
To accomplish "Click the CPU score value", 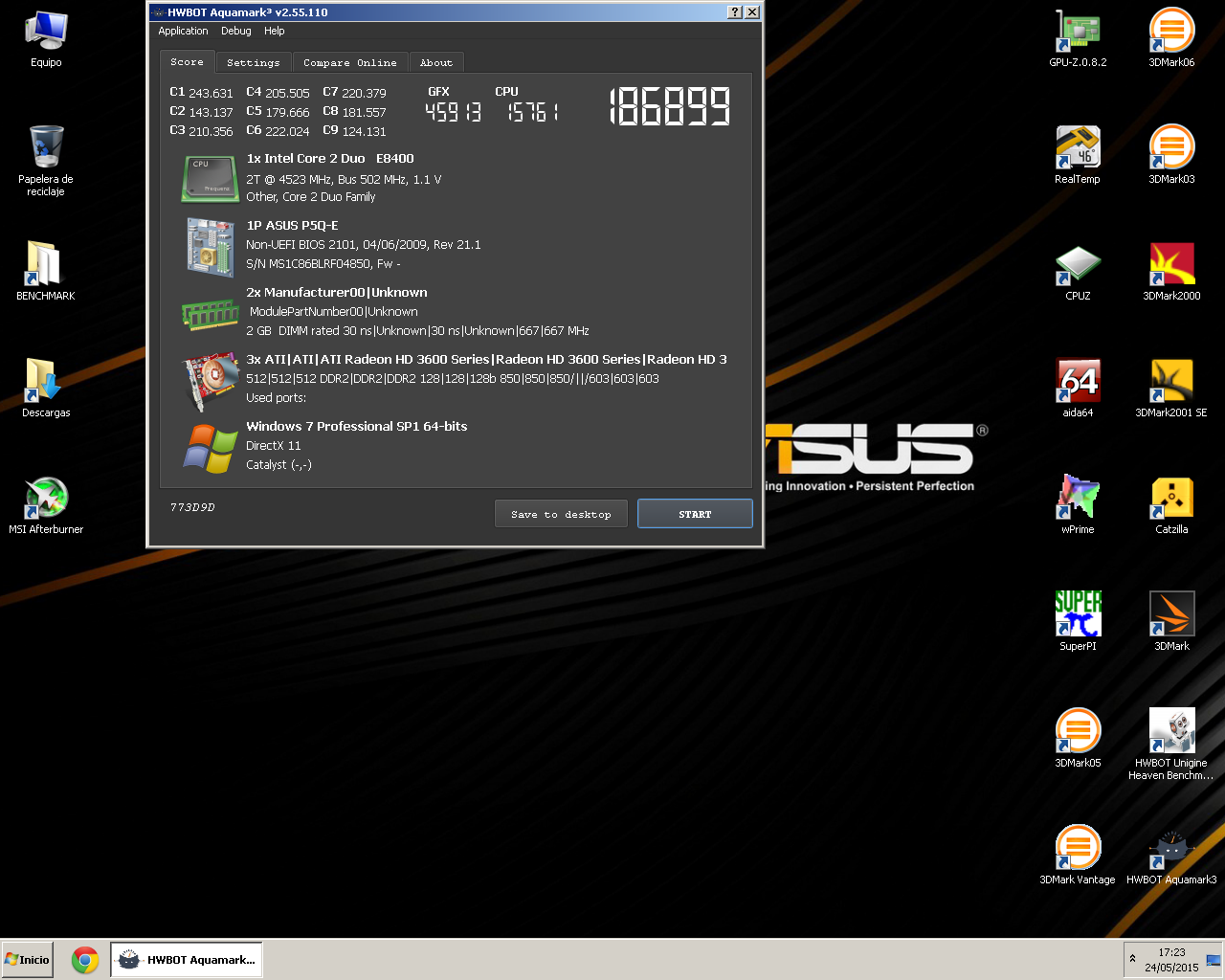I will [x=532, y=112].
